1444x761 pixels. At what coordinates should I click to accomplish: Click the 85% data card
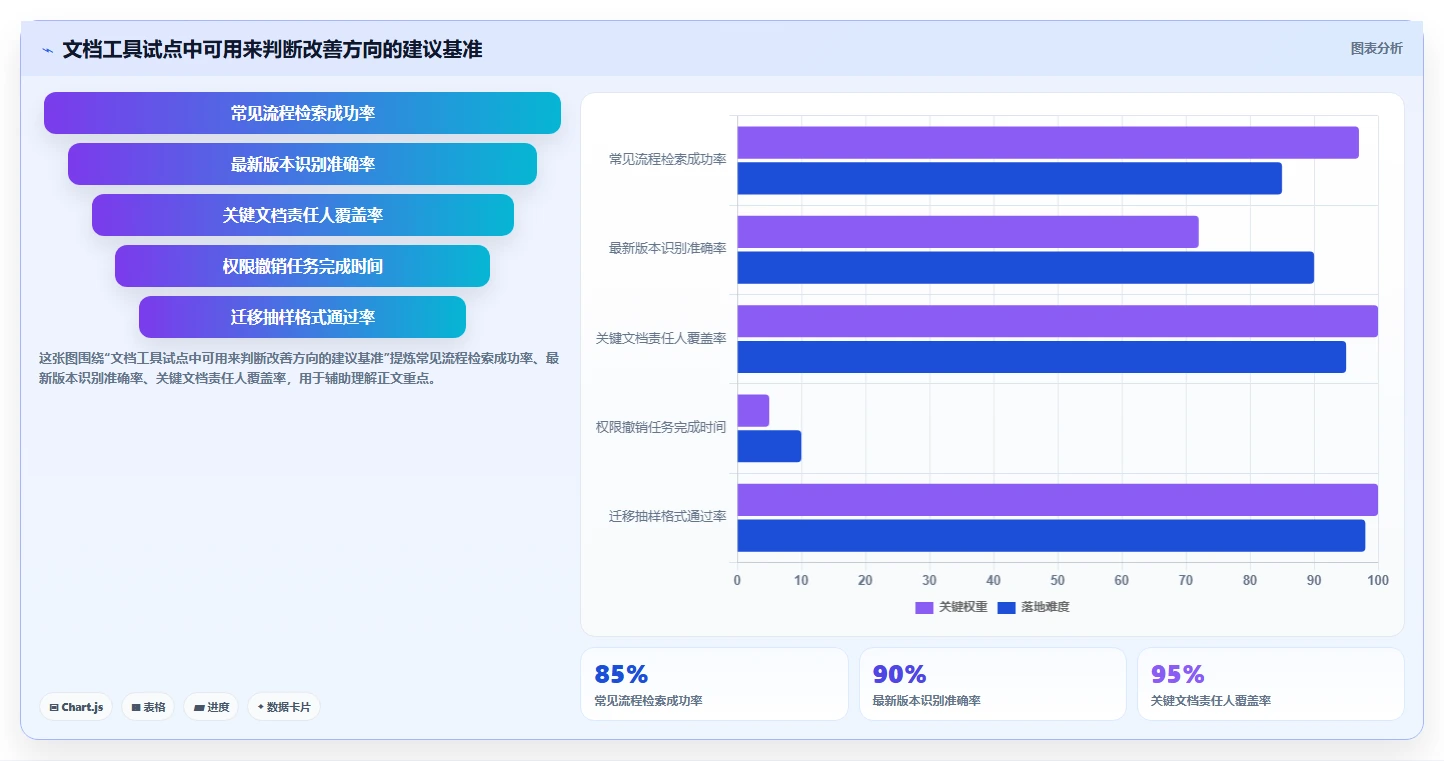[x=714, y=684]
